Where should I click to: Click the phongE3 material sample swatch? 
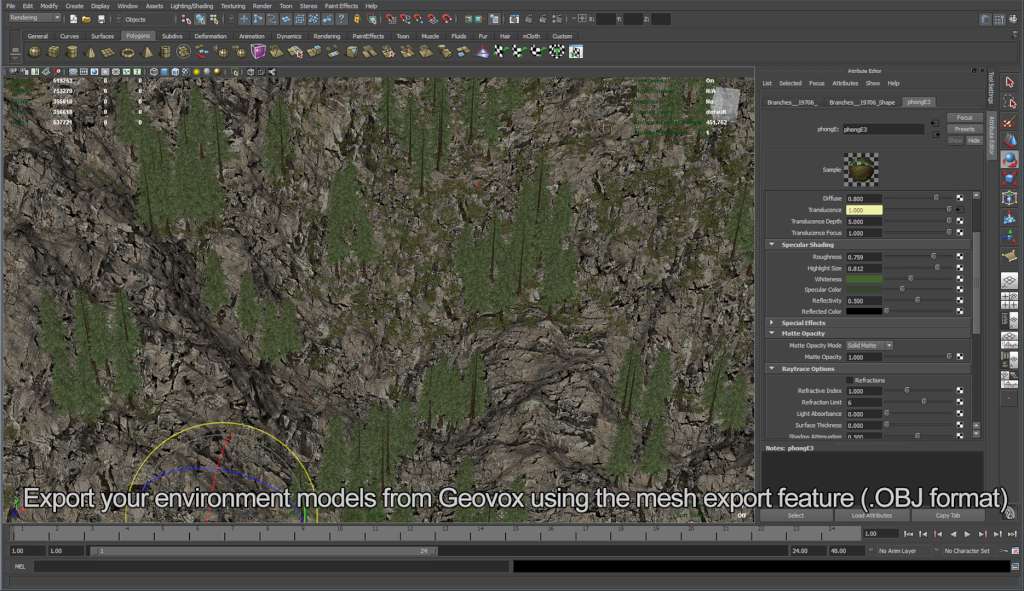click(x=860, y=168)
